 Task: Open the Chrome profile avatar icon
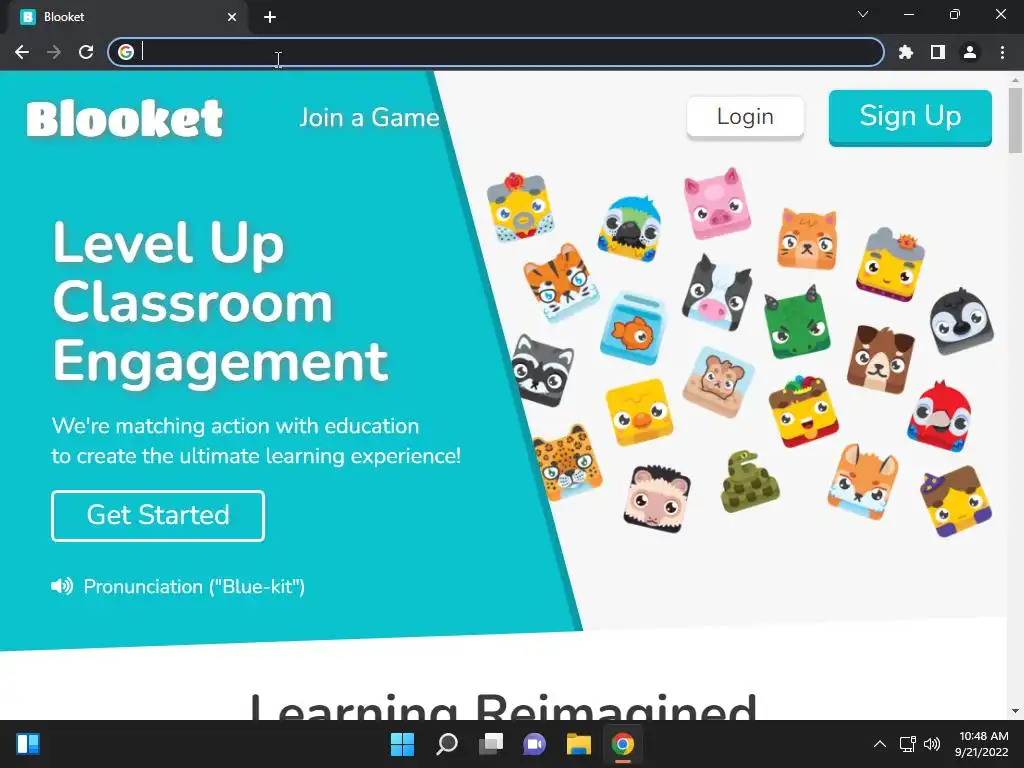970,52
